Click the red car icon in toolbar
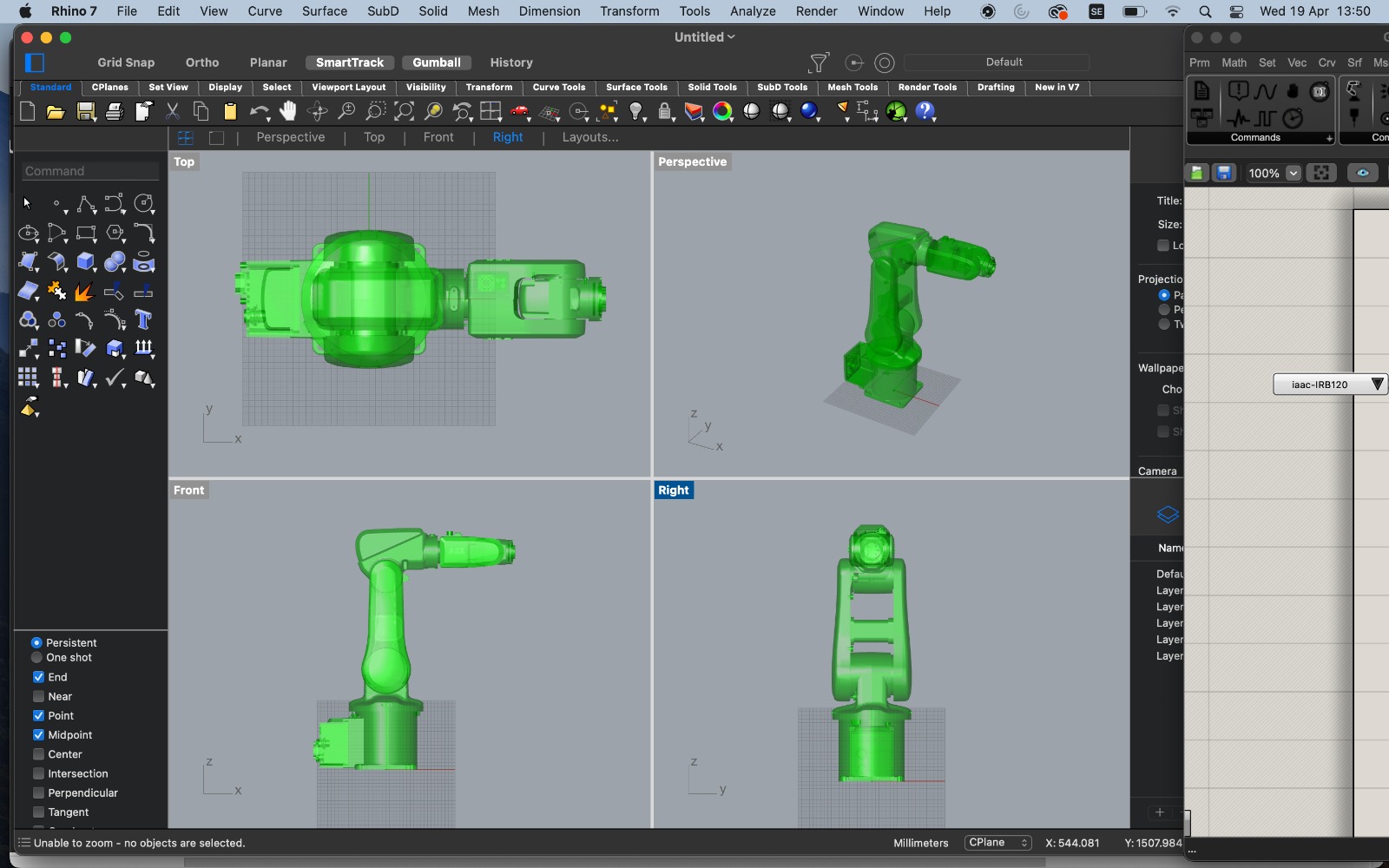The image size is (1389, 868). [x=520, y=111]
